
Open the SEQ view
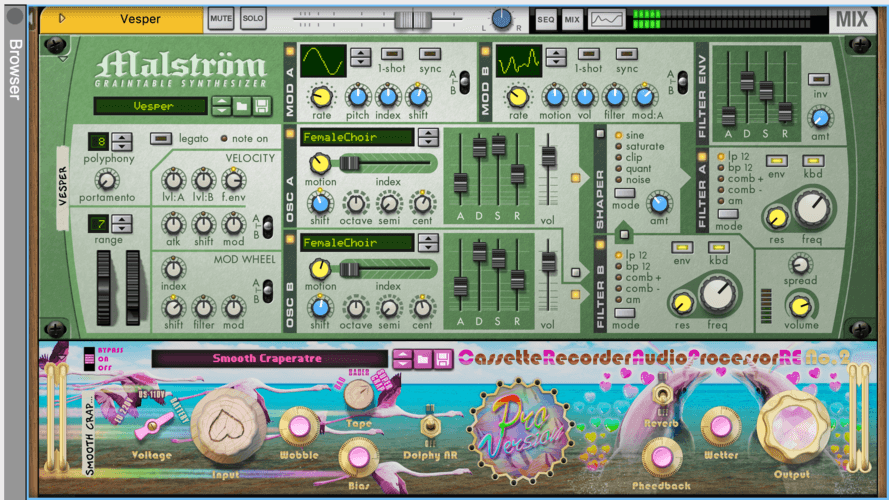[545, 19]
